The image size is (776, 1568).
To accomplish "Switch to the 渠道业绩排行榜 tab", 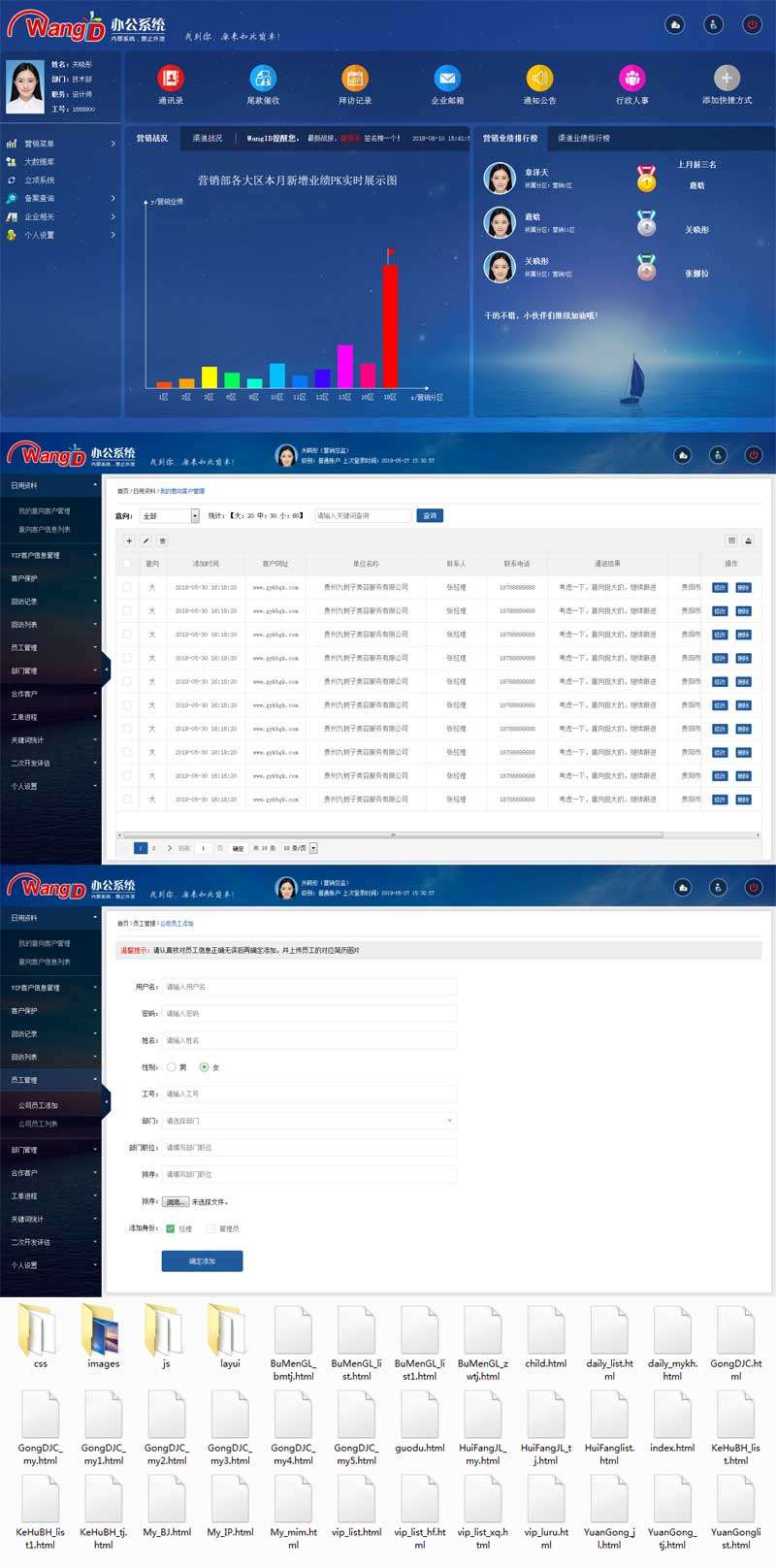I will tap(583, 139).
